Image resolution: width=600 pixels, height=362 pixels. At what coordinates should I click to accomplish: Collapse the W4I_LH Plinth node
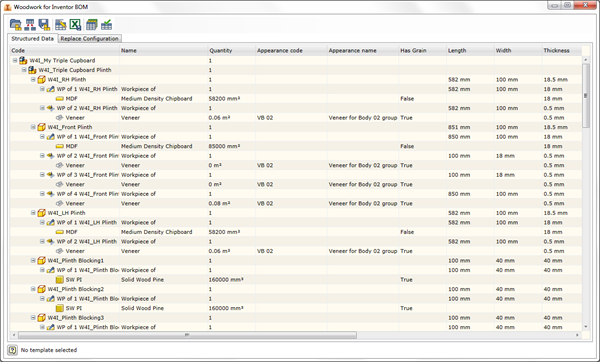(x=33, y=213)
